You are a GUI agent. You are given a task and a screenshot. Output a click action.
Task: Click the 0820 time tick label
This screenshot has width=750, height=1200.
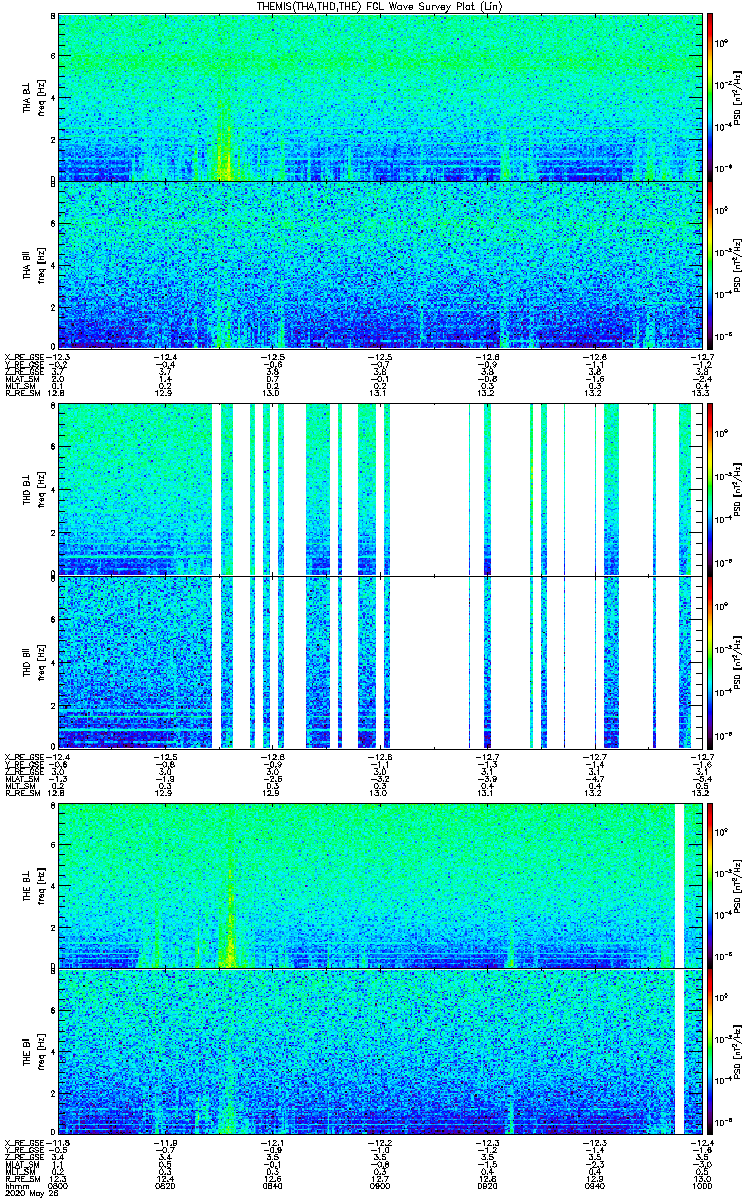pos(166,1186)
